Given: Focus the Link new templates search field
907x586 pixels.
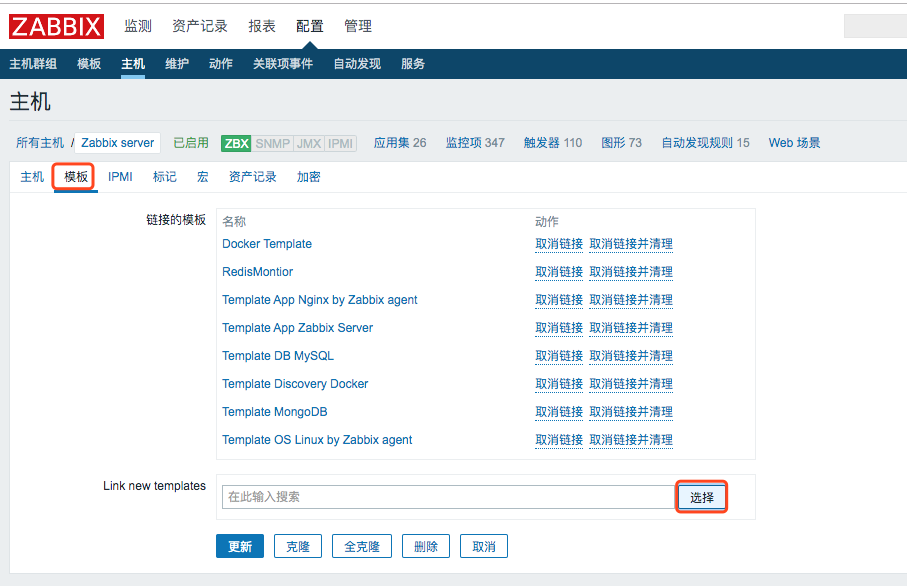Looking at the screenshot, I should tap(448, 497).
